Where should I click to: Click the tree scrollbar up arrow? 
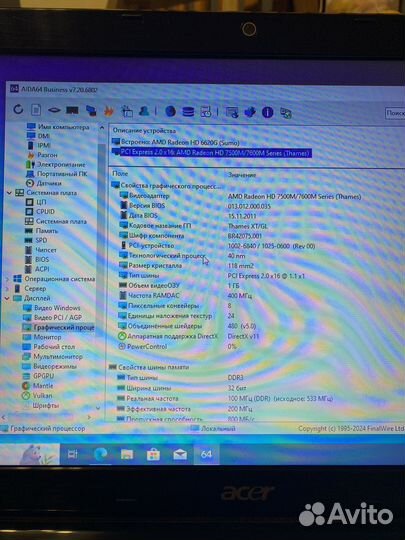(x=101, y=127)
